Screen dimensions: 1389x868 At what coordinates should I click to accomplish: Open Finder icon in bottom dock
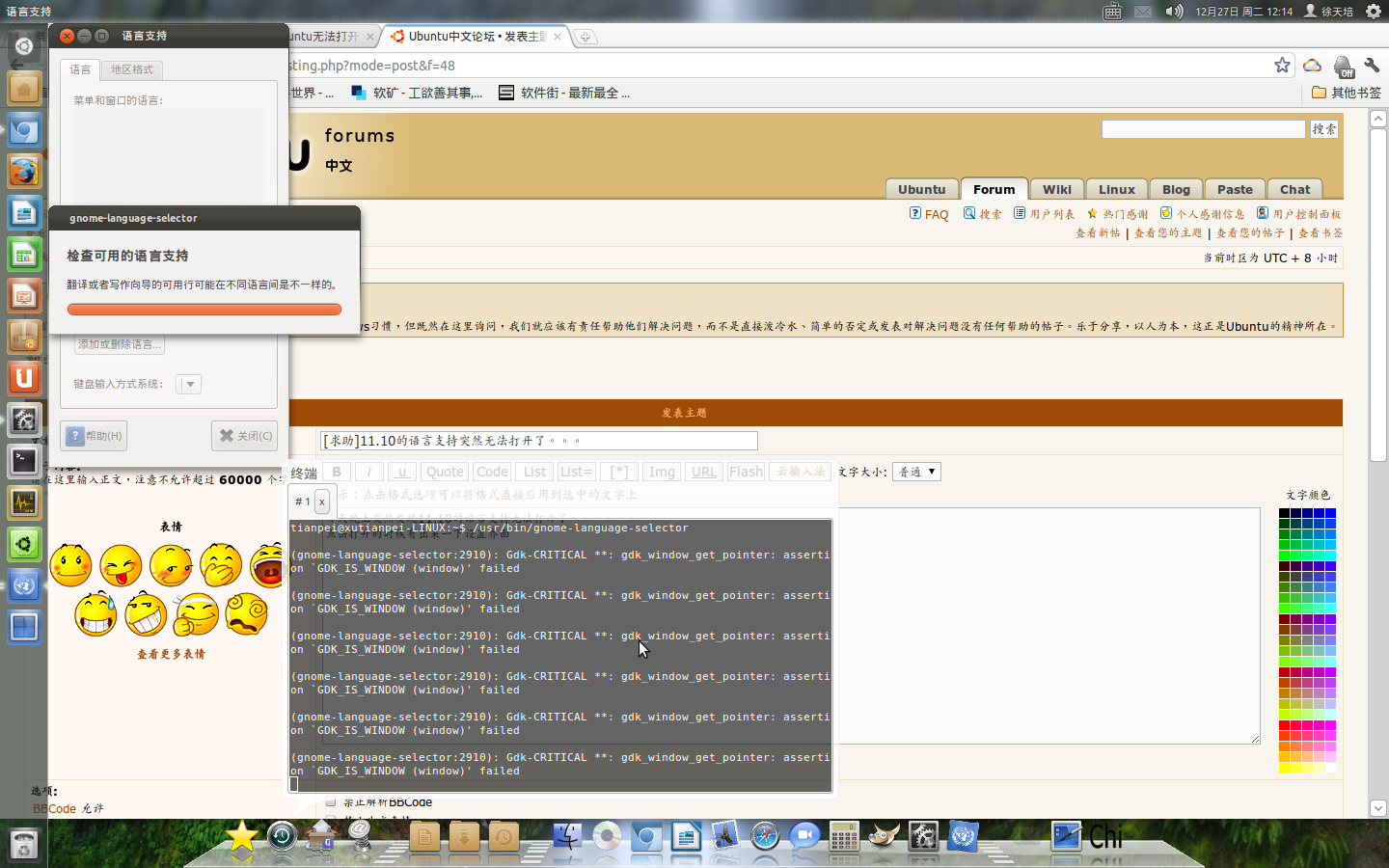(567, 836)
